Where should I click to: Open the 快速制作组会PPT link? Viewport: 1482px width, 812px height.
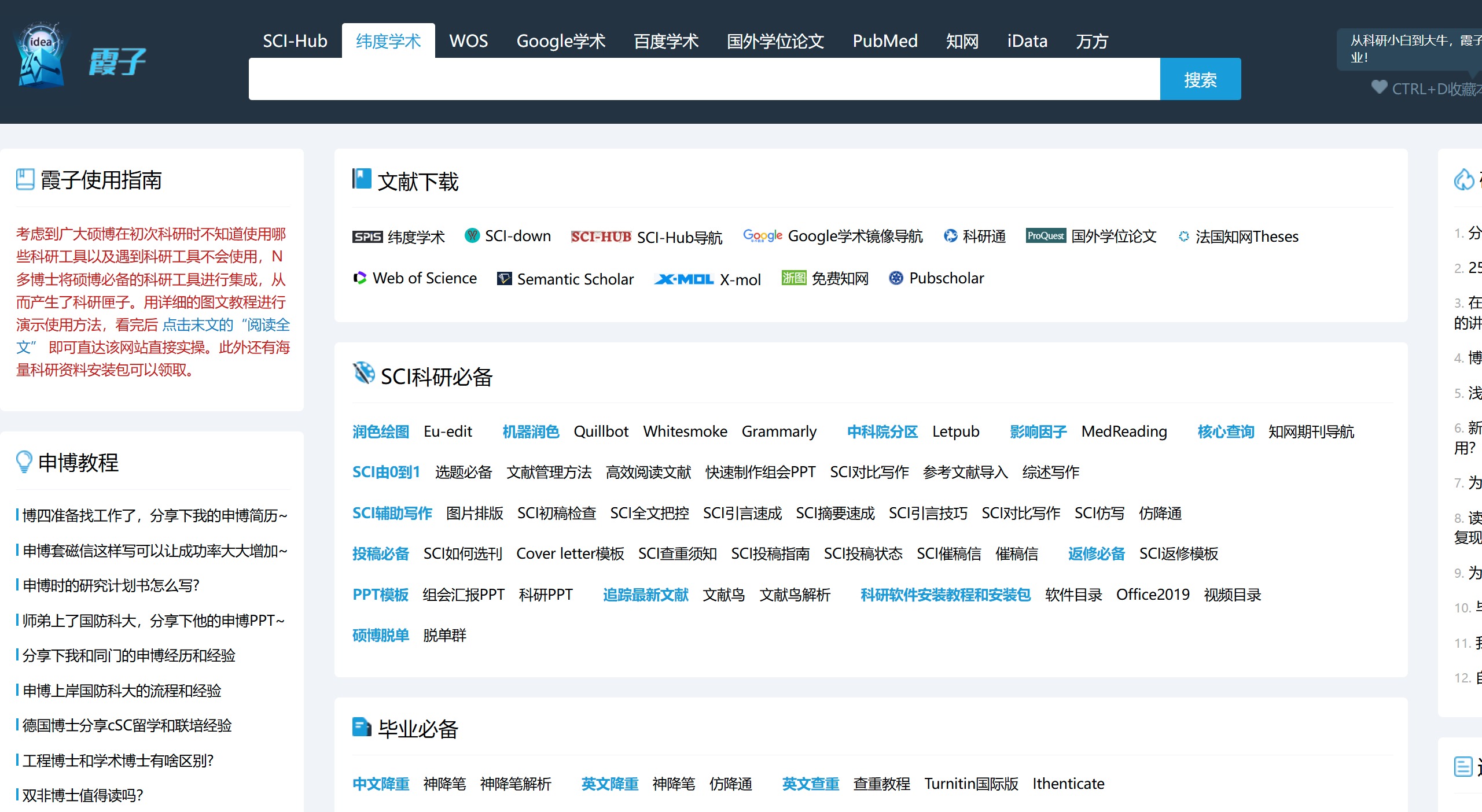pyautogui.click(x=760, y=472)
